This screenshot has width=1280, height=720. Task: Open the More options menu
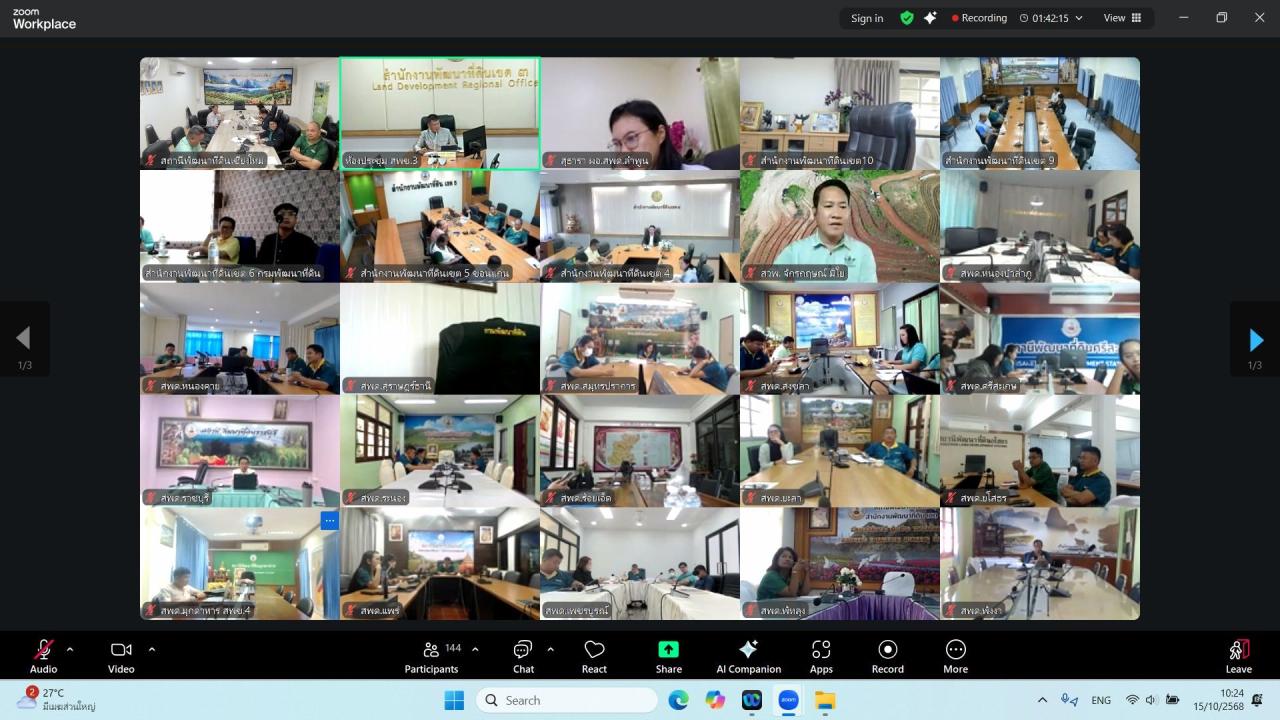click(955, 656)
